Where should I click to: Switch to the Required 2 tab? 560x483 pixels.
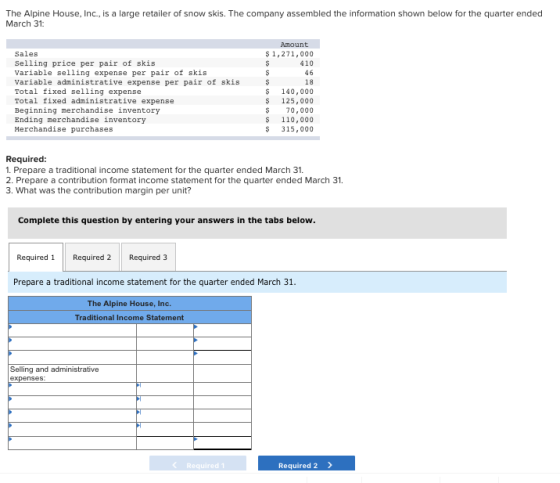[92, 257]
